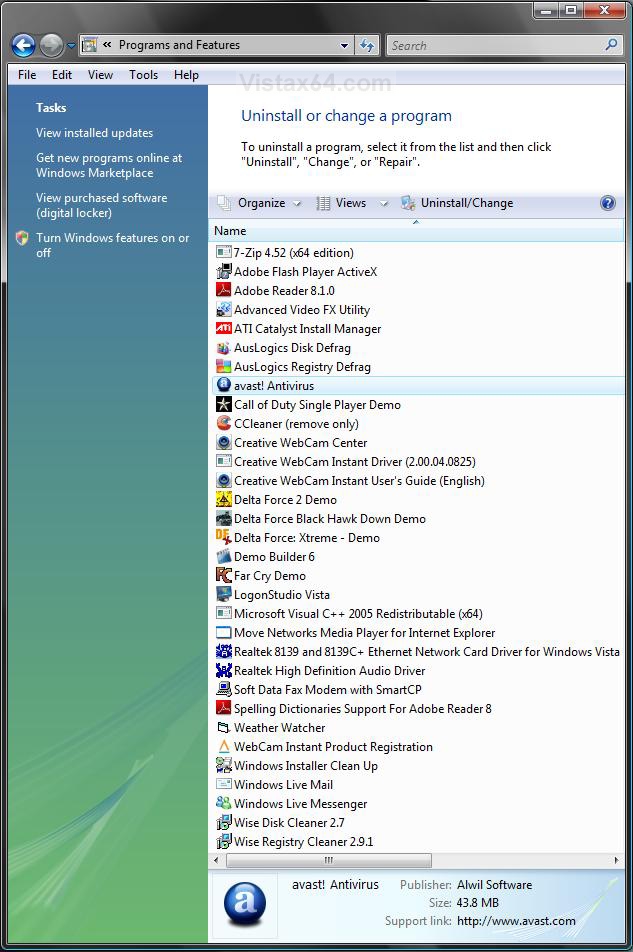Open the File menu
This screenshot has height=952, width=633.
point(27,75)
